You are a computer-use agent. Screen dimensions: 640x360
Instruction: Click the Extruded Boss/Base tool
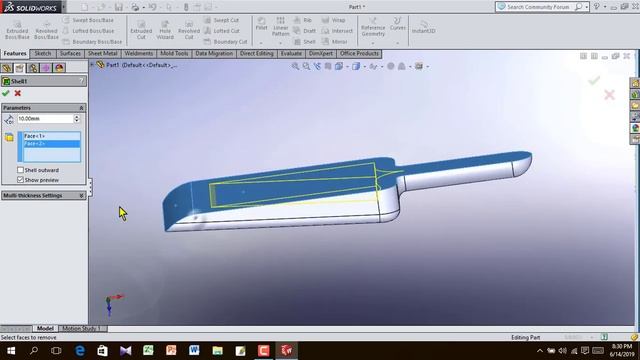click(x=17, y=30)
